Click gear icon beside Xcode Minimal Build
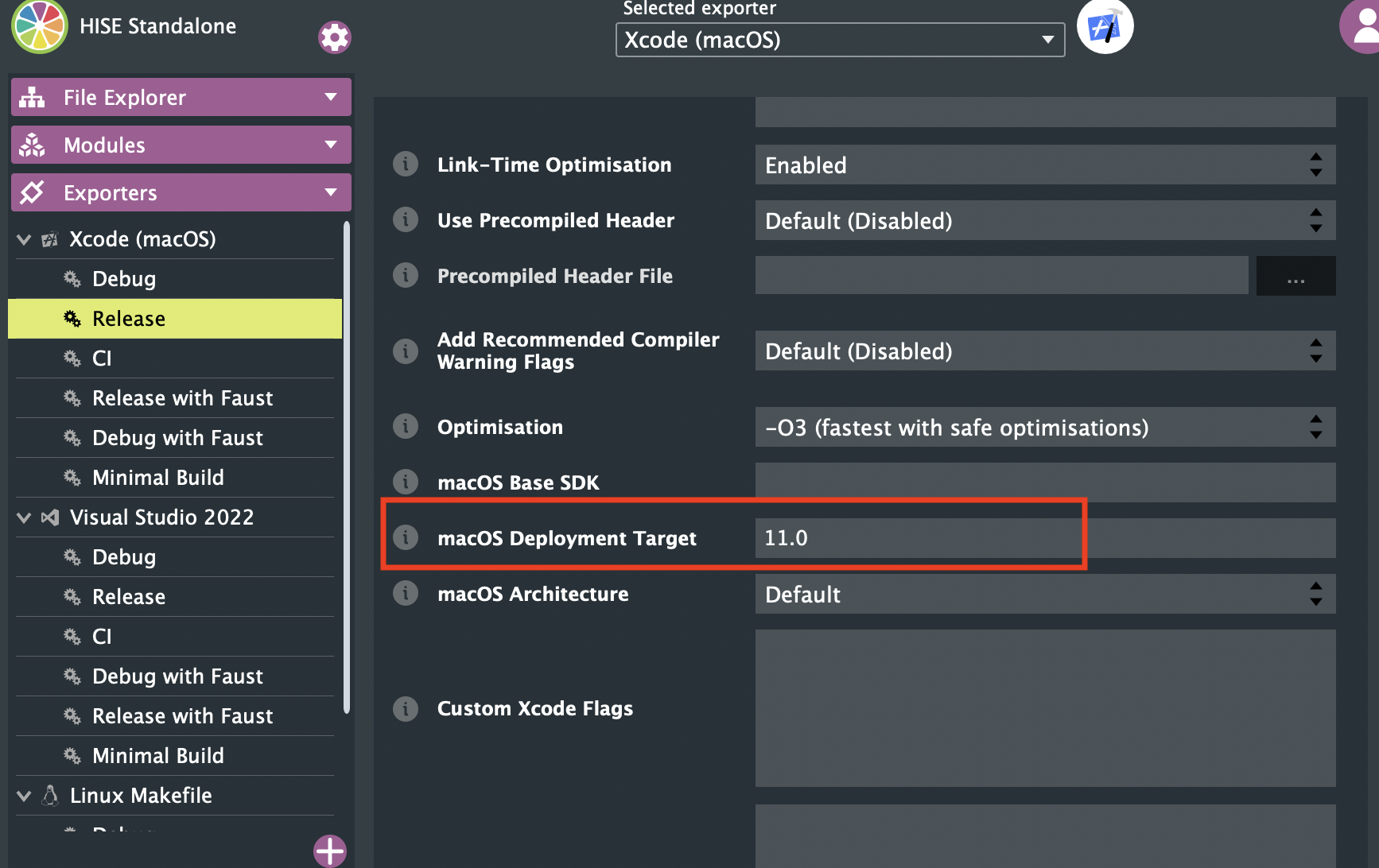The image size is (1379, 868). pyautogui.click(x=72, y=477)
